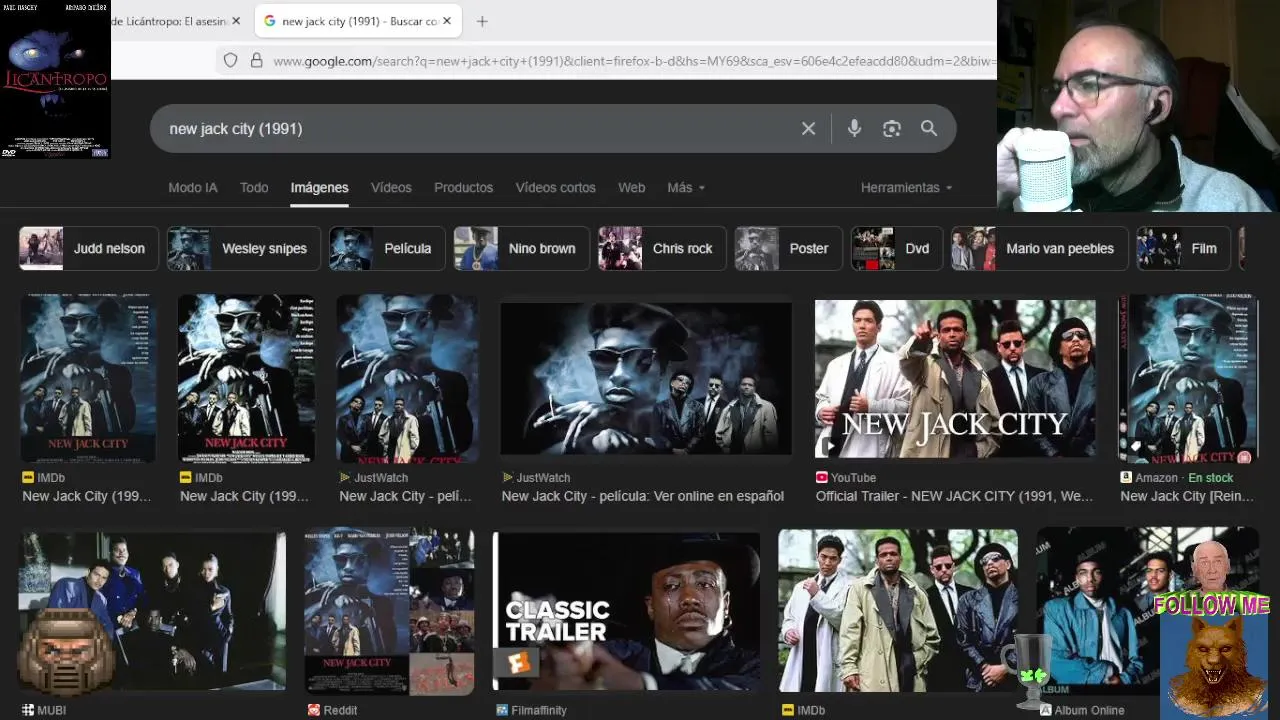Filter images by Film chip
Viewport: 1280px width, 720px height.
pos(1184,248)
